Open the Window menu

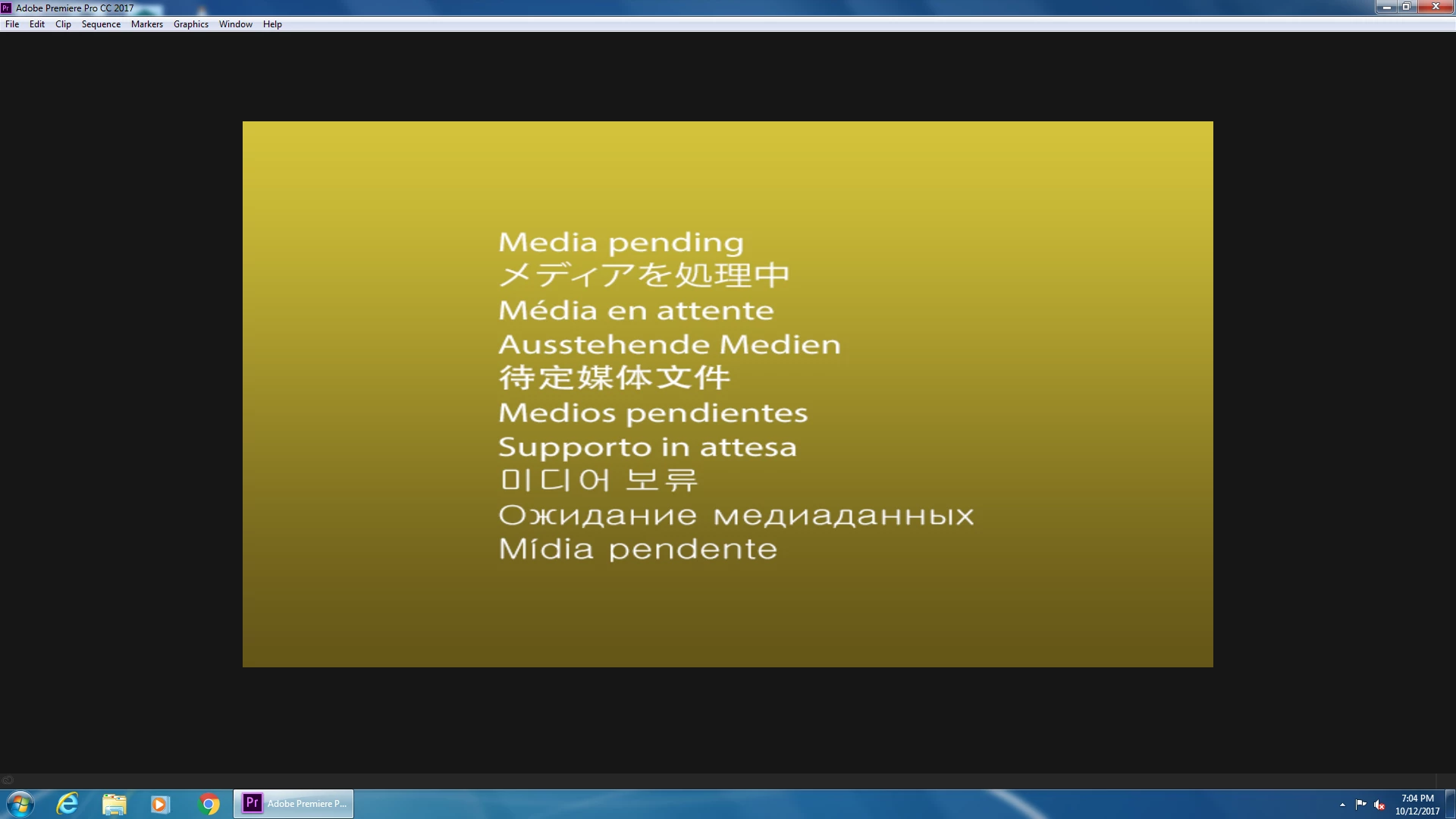click(x=235, y=24)
